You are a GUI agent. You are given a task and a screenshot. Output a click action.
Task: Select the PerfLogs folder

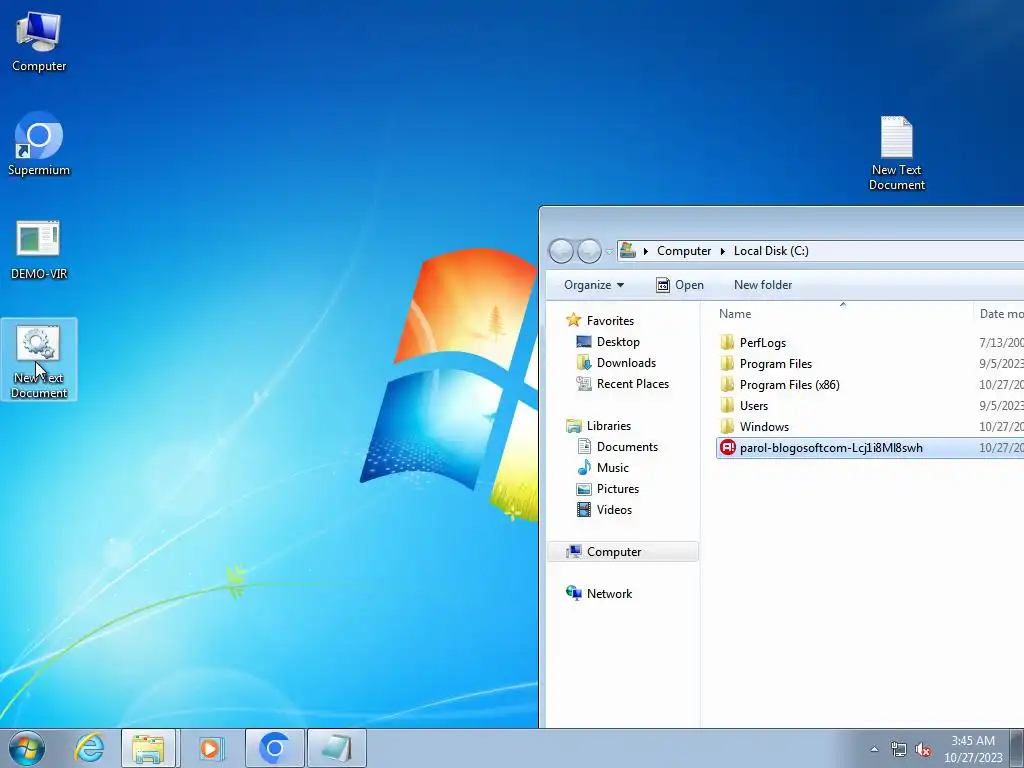tap(763, 343)
